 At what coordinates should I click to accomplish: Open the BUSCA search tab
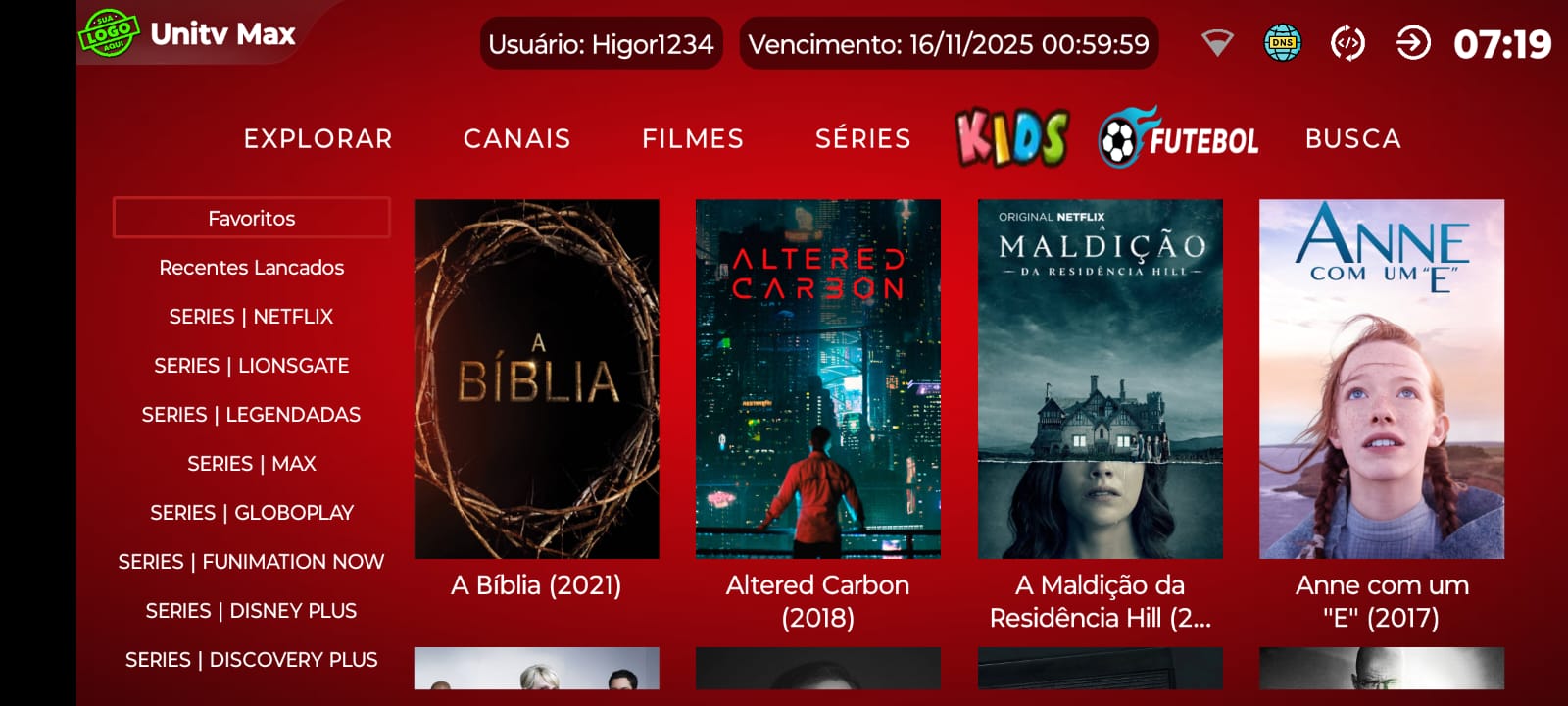coord(1352,139)
